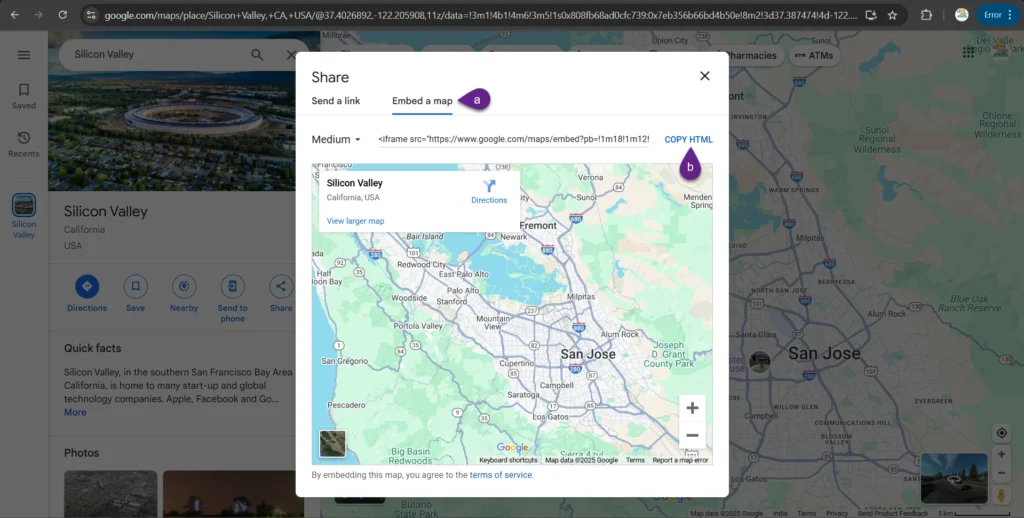1024x518 pixels.
Task: Click View larger map link
Action: click(355, 221)
